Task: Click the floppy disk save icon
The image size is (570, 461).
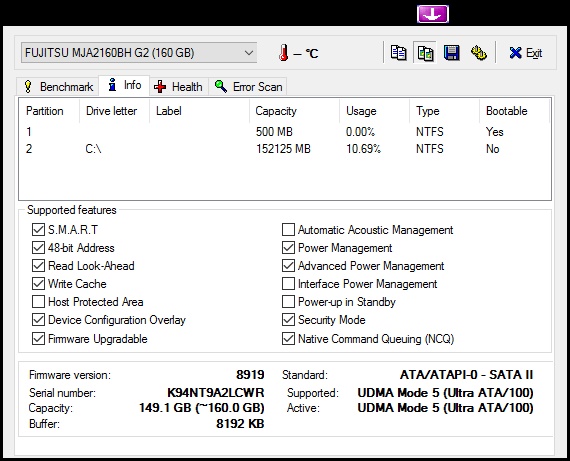Action: point(451,53)
